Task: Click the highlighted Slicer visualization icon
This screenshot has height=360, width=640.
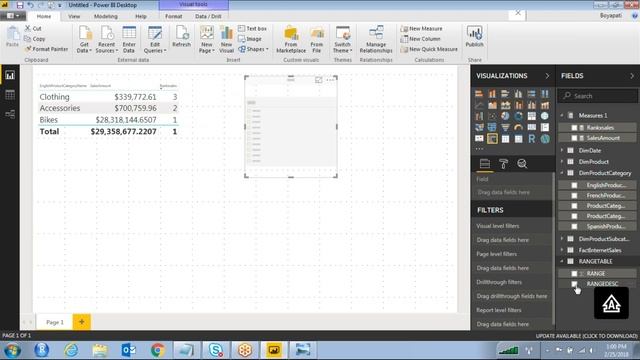Action: tap(492, 139)
